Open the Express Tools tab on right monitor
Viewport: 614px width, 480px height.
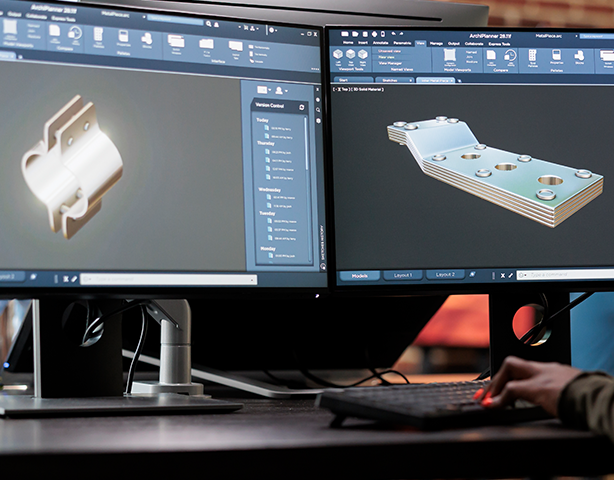click(x=499, y=44)
